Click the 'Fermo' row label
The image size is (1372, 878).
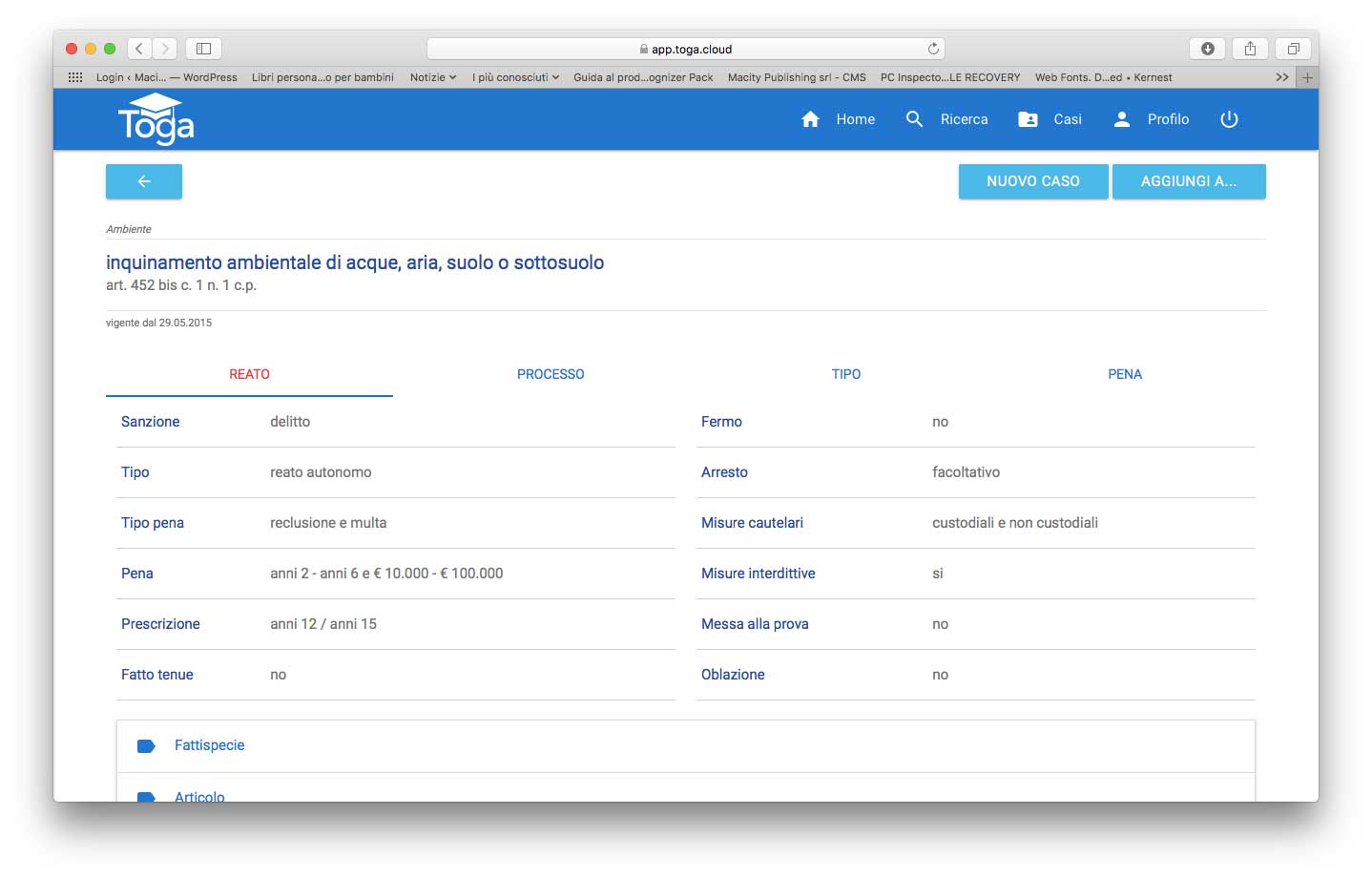tap(721, 422)
